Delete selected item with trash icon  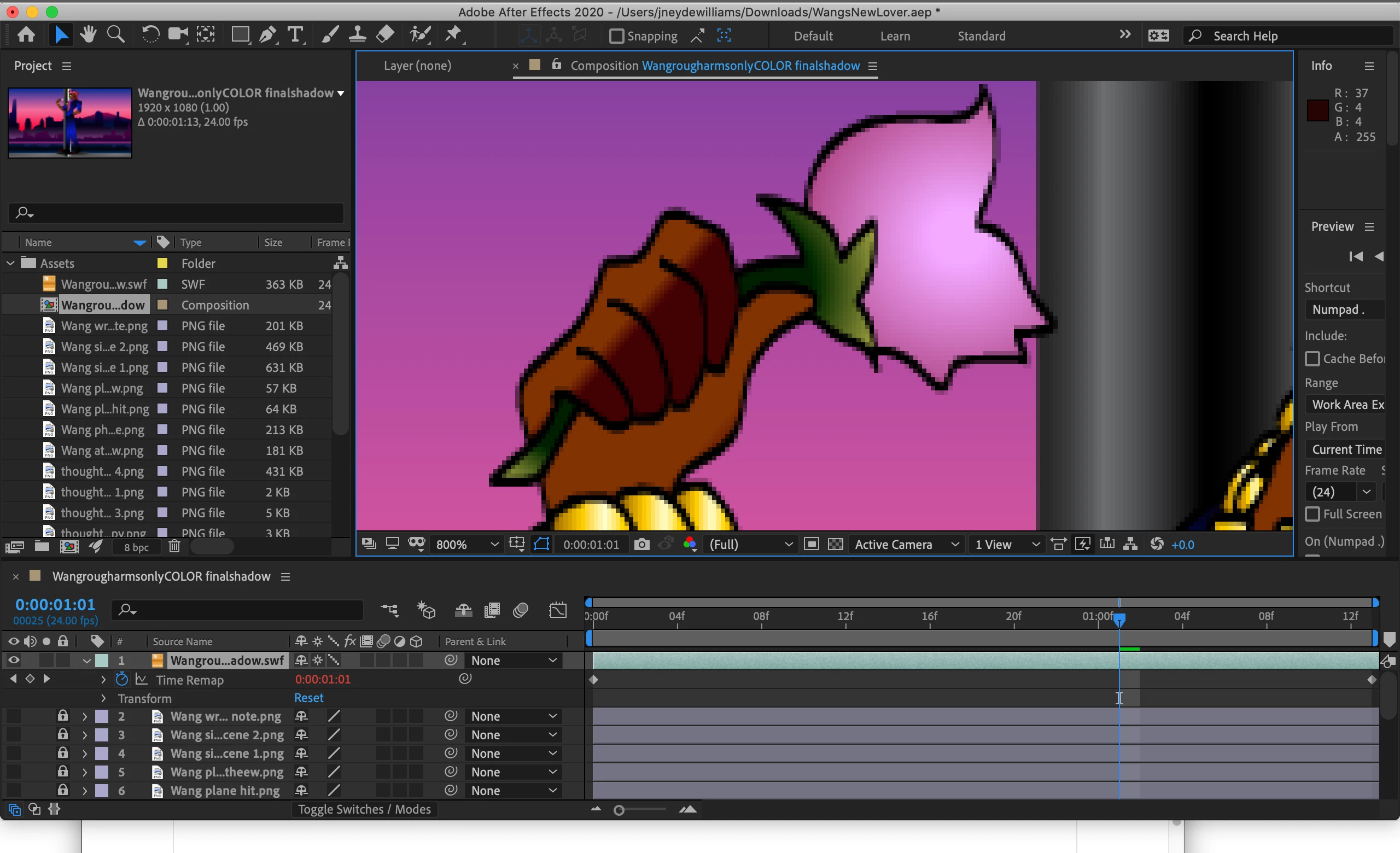tap(174, 546)
